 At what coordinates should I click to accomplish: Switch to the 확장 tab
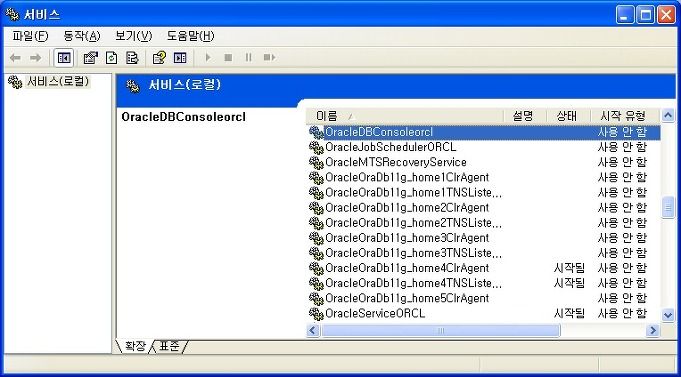point(135,346)
